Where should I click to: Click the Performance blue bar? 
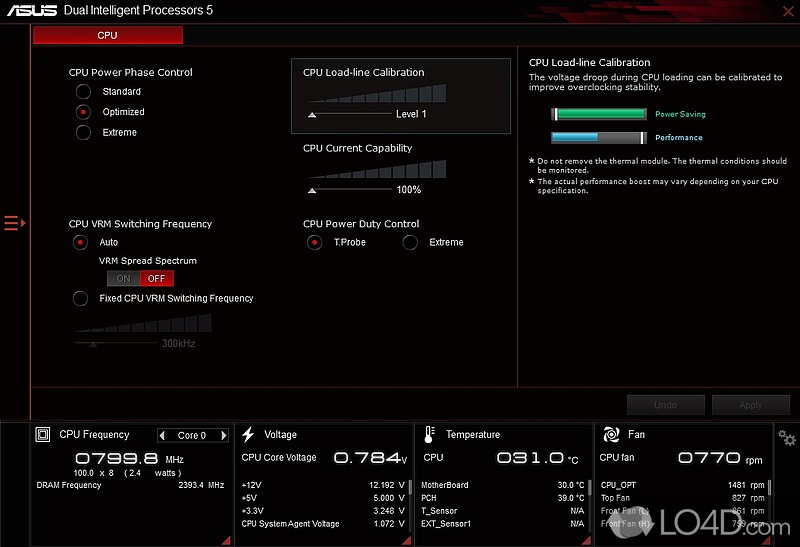(599, 138)
